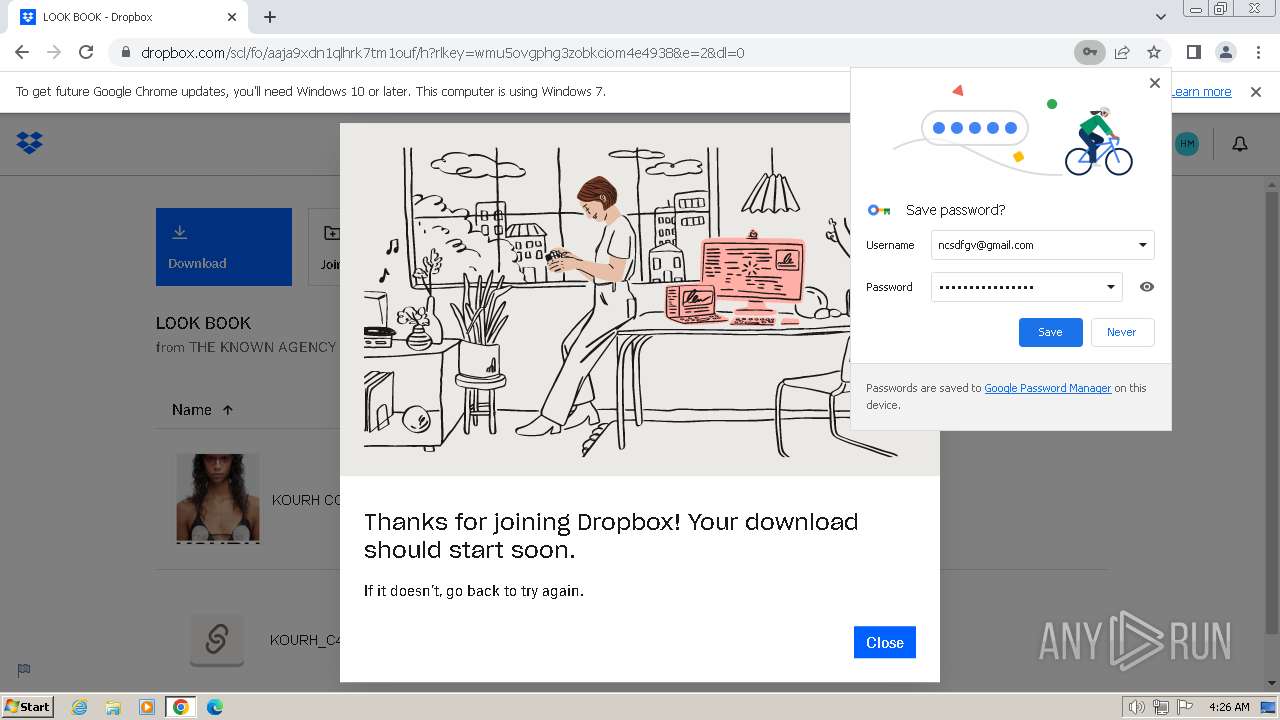
Task: Close the Thanks for joining Dropbox dialog
Action: [x=884, y=642]
